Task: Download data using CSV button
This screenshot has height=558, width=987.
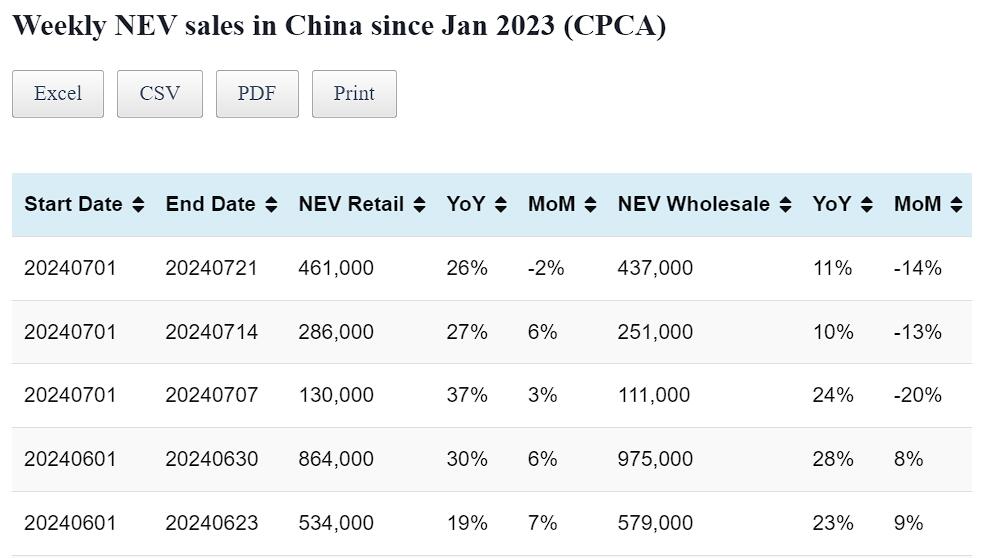Action: (x=160, y=94)
